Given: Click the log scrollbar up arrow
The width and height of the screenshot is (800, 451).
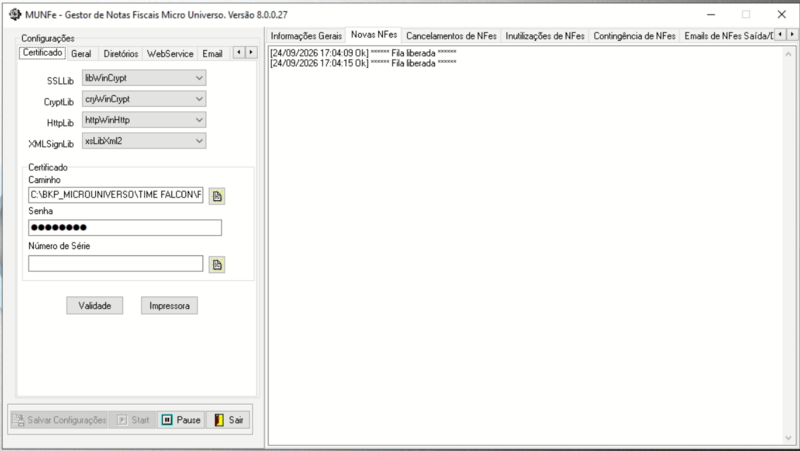Looking at the screenshot, I should [789, 54].
